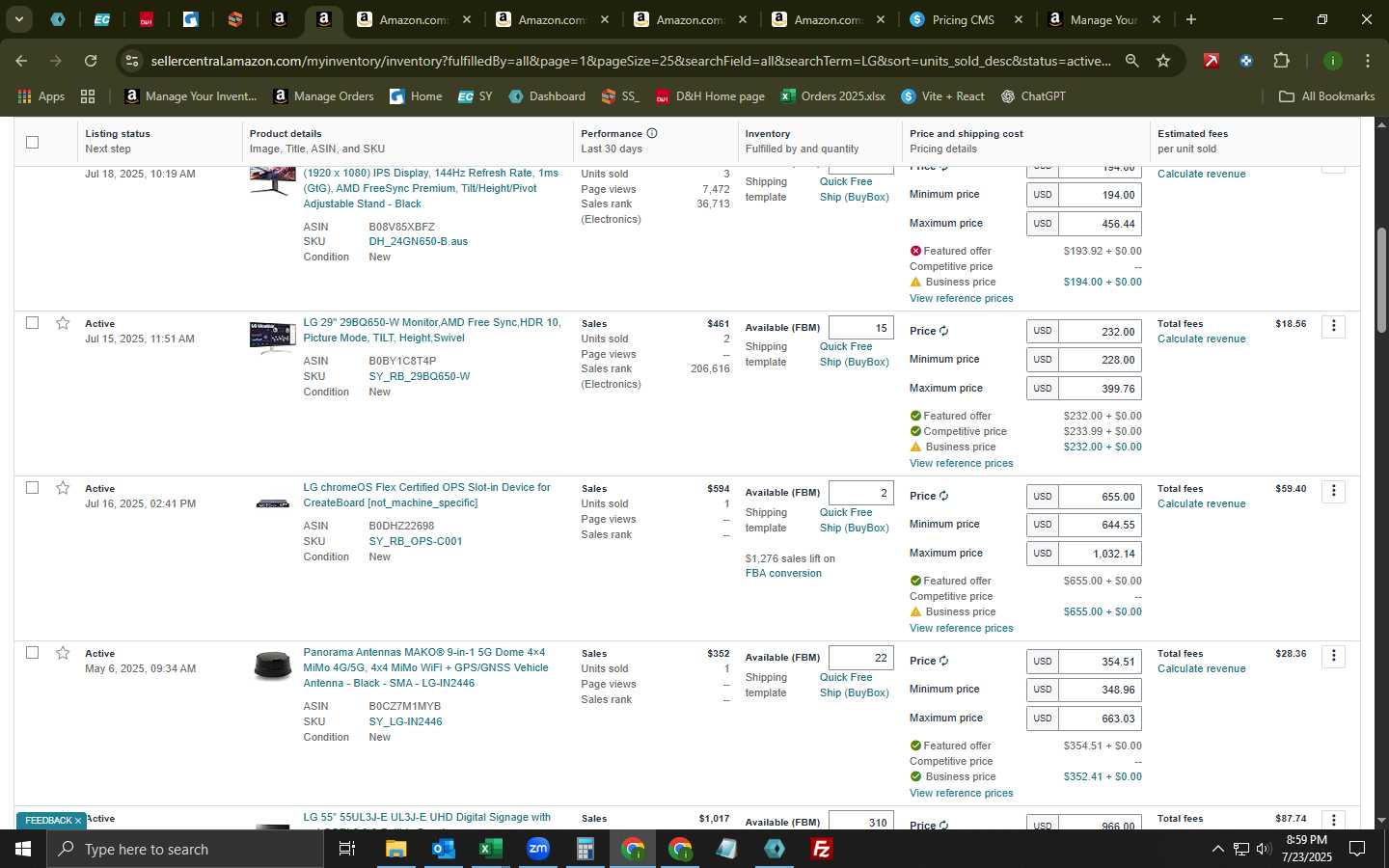Open the LG 29" 29BQ650-W Monitor title link
Screen dimensions: 1389x868
432,330
